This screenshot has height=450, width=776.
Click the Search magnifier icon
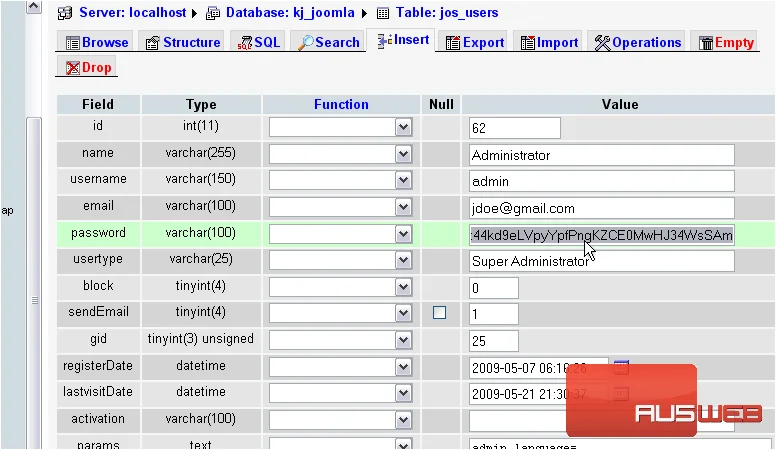point(305,43)
